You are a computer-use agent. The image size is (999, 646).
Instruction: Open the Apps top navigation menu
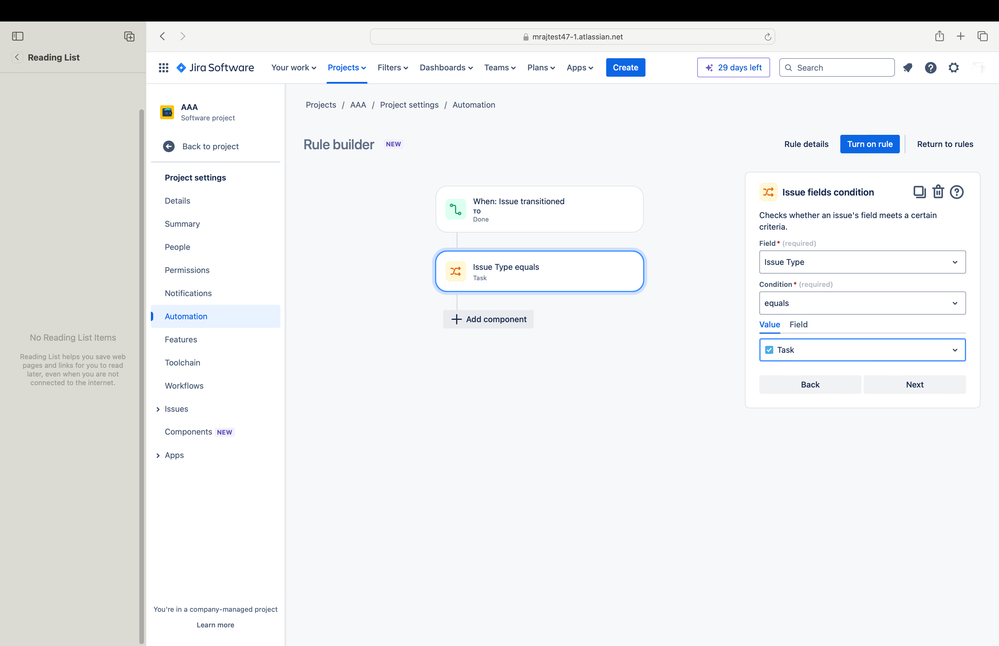tap(580, 68)
